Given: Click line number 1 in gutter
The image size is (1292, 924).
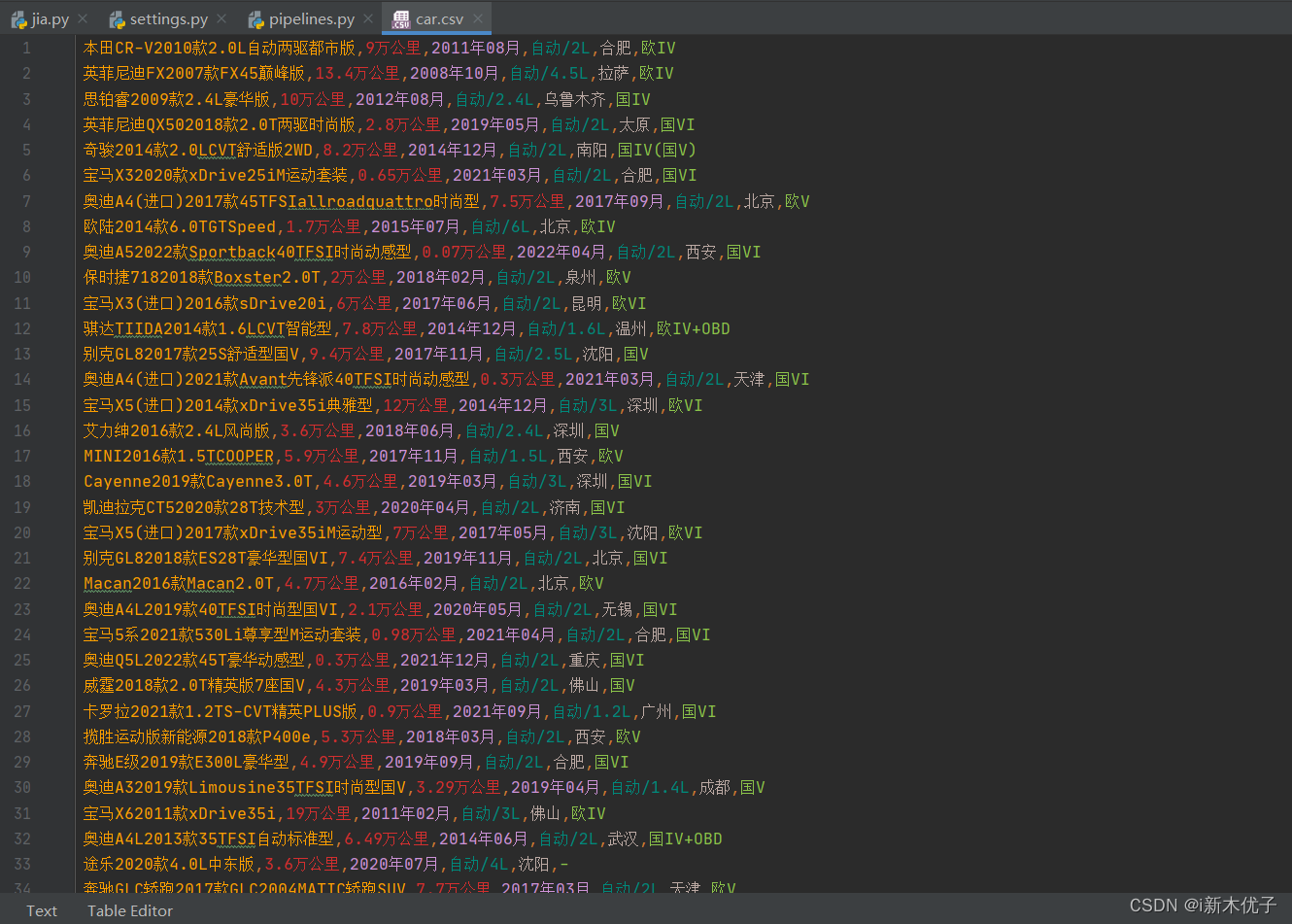Looking at the screenshot, I should pos(26,48).
